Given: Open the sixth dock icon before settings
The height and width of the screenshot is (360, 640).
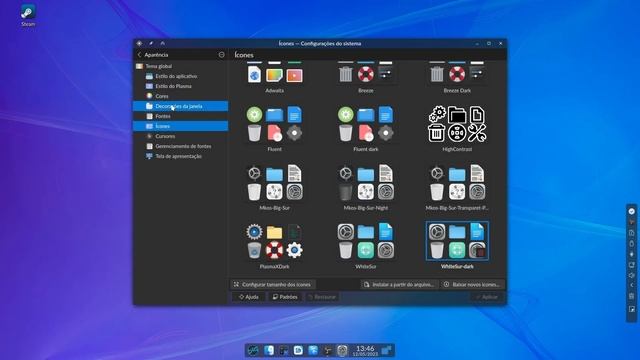Looking at the screenshot, I should click(x=328, y=350).
